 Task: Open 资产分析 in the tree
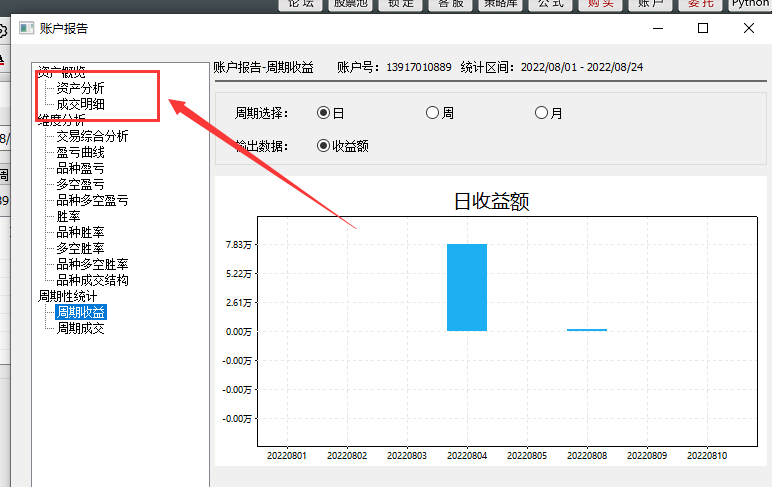coord(80,88)
